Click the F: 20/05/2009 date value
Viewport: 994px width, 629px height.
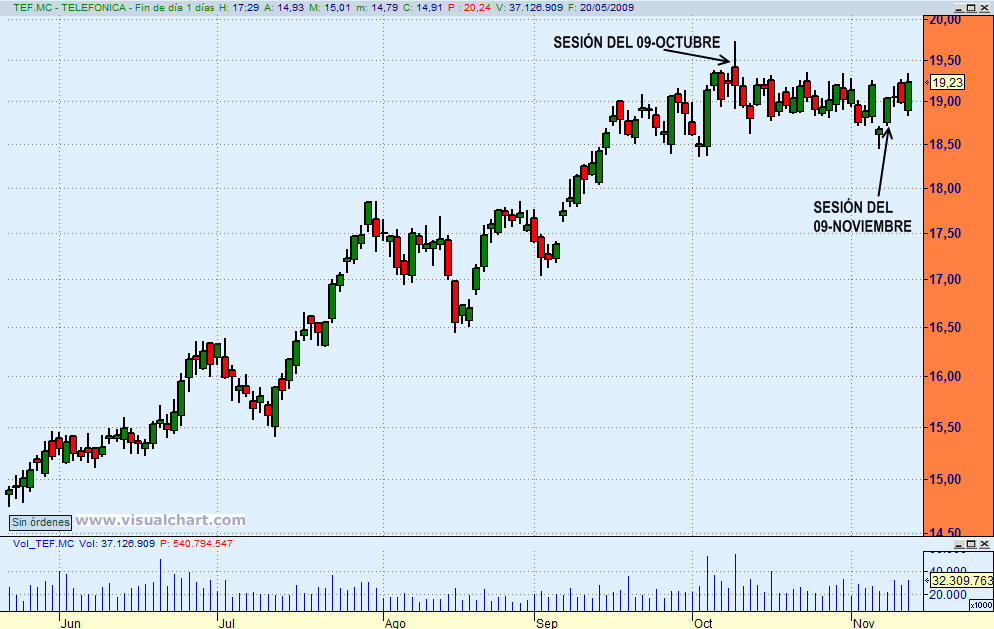pos(600,8)
